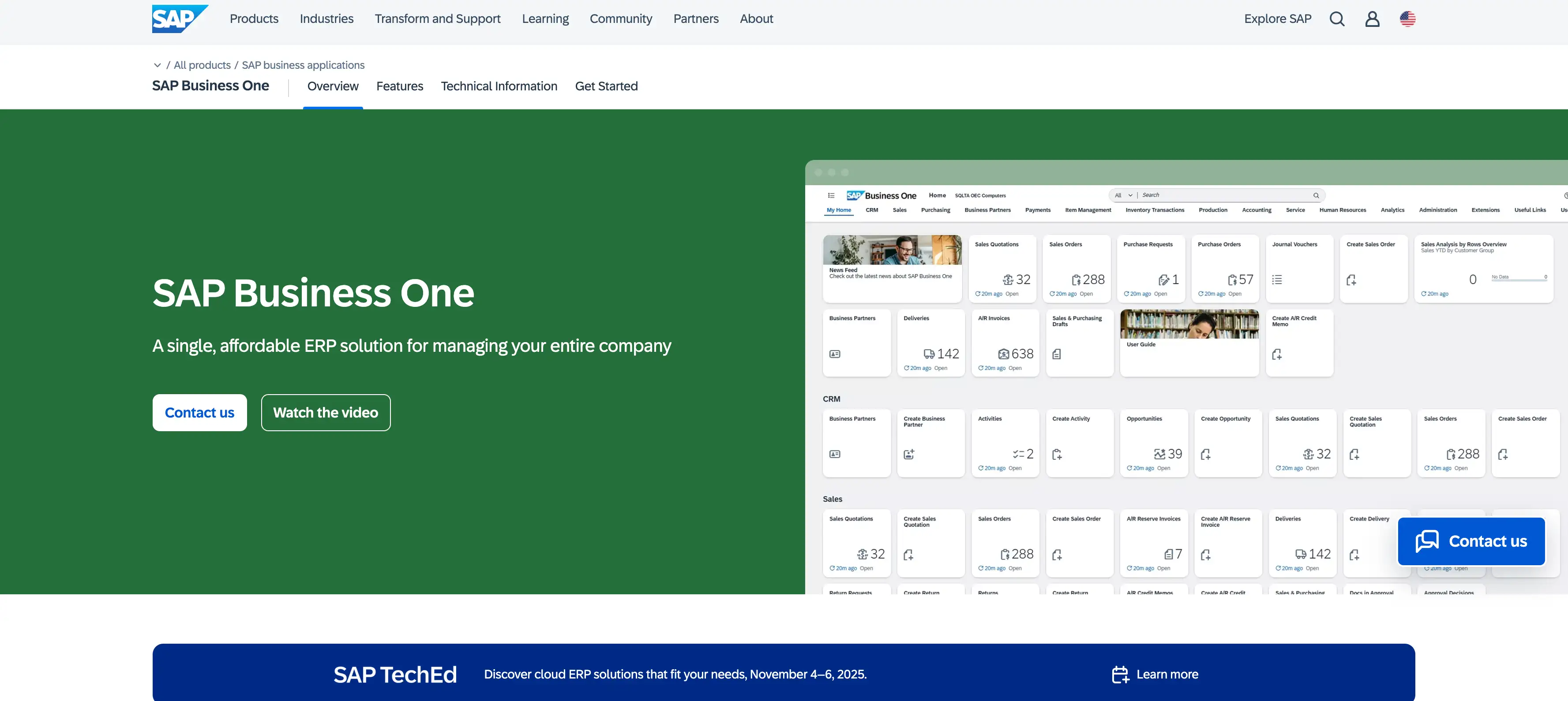
Task: Select Human Resources tab in app
Action: 1342,210
